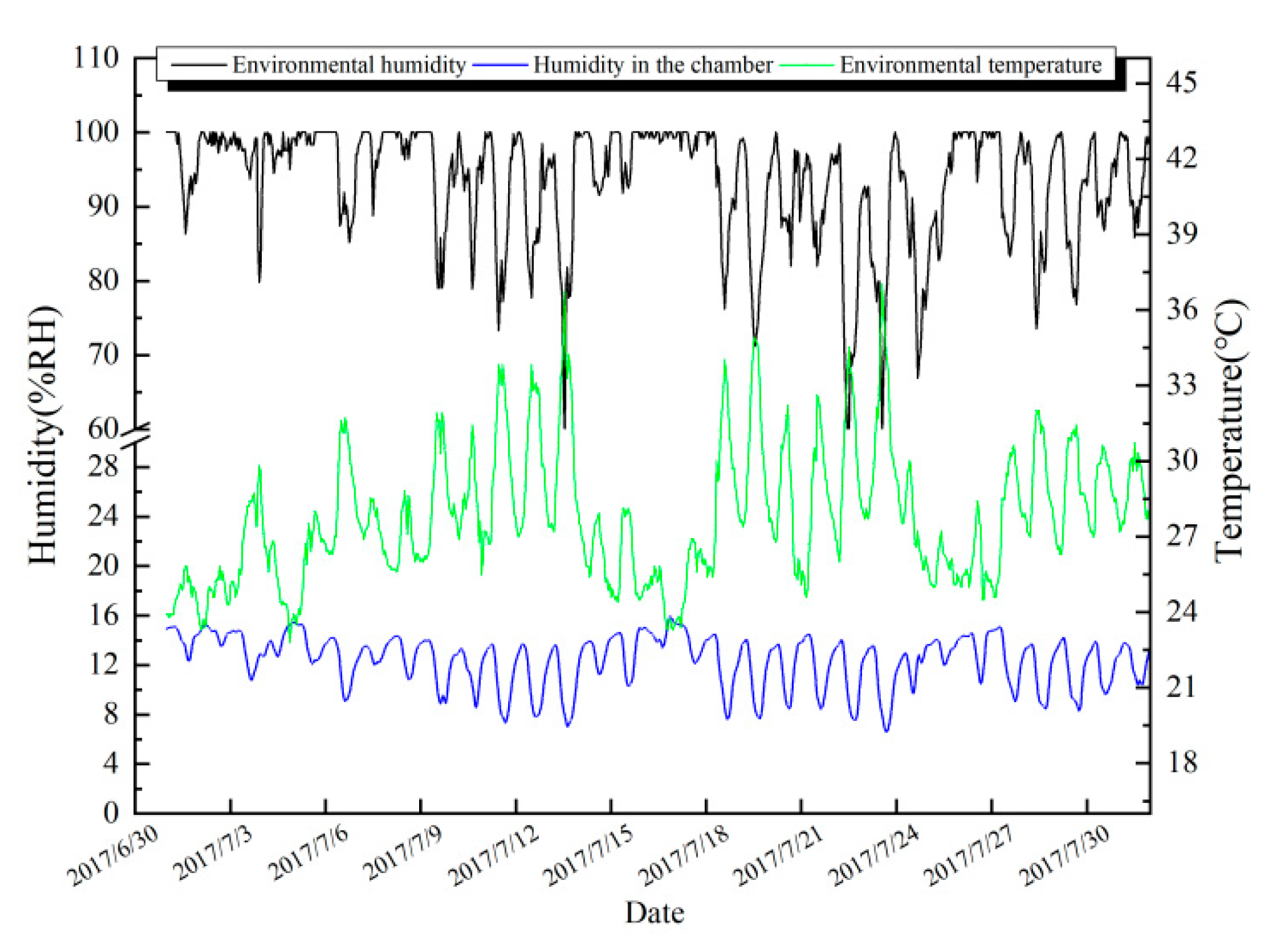Select the 'Humidity in the chamber' legend text
Viewport: 1283px width, 952px height.
pos(653,65)
